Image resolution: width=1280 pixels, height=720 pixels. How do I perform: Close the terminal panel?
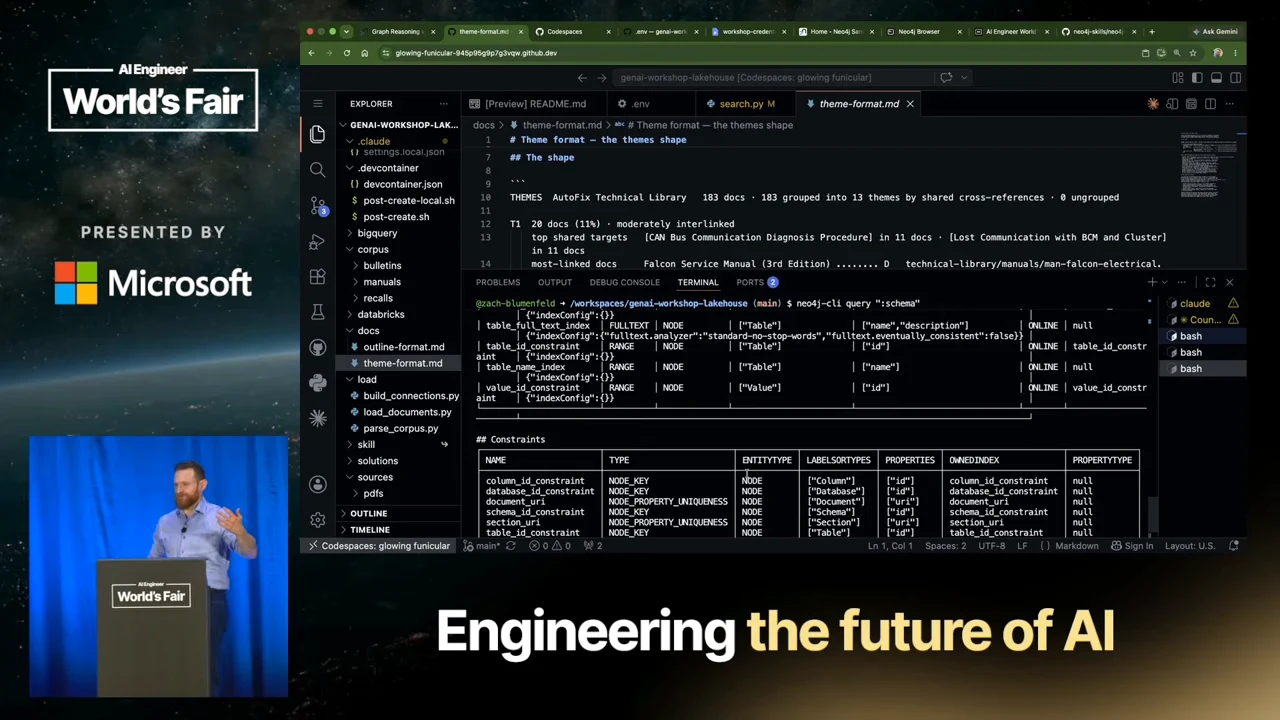(1229, 282)
